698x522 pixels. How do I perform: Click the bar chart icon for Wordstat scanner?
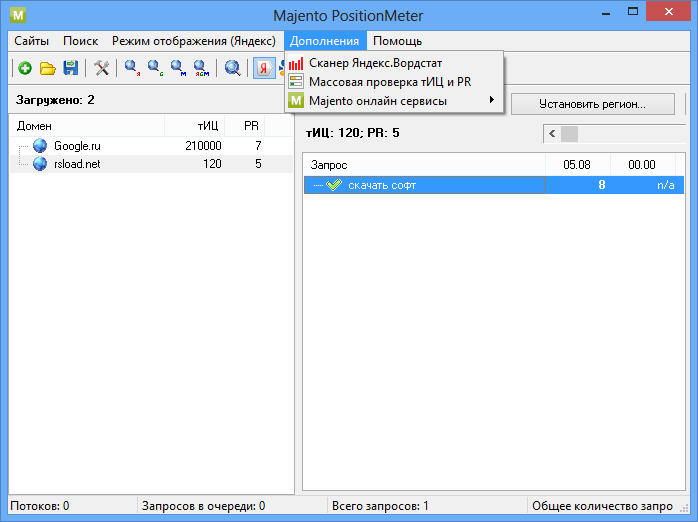(296, 63)
